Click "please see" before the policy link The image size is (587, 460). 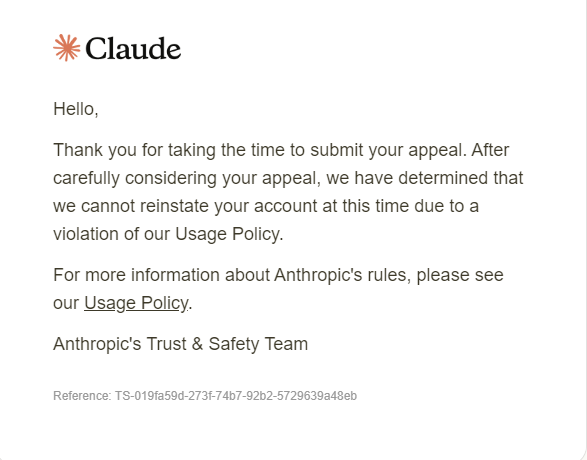(460, 275)
